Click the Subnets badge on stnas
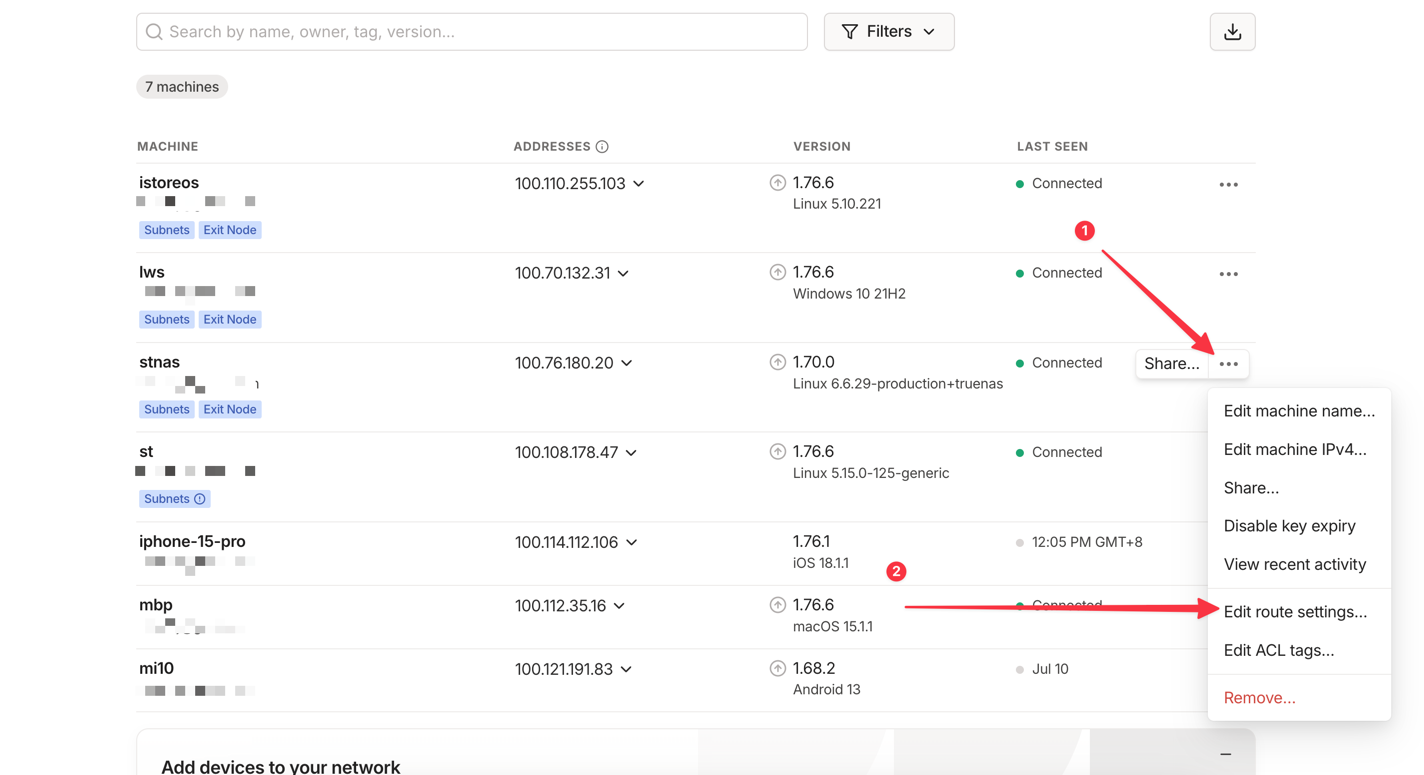The image size is (1424, 775). tap(166, 409)
